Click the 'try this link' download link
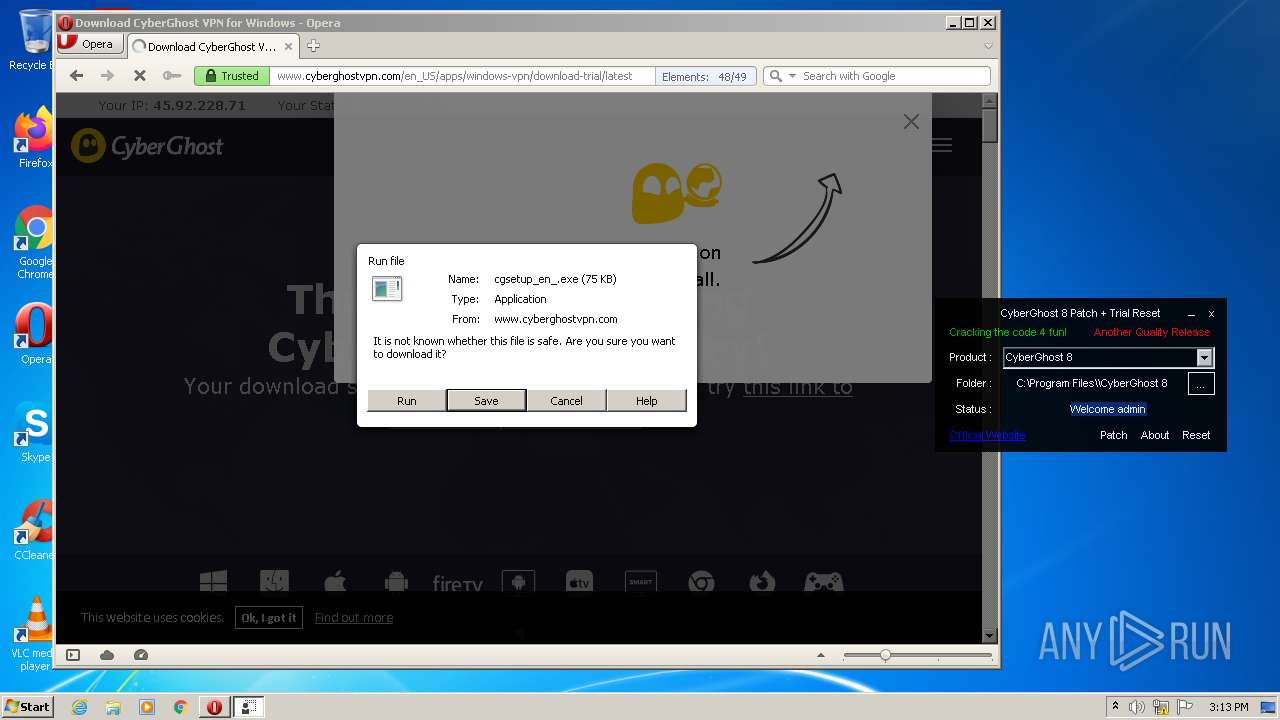Viewport: 1280px width, 720px height. 797,386
